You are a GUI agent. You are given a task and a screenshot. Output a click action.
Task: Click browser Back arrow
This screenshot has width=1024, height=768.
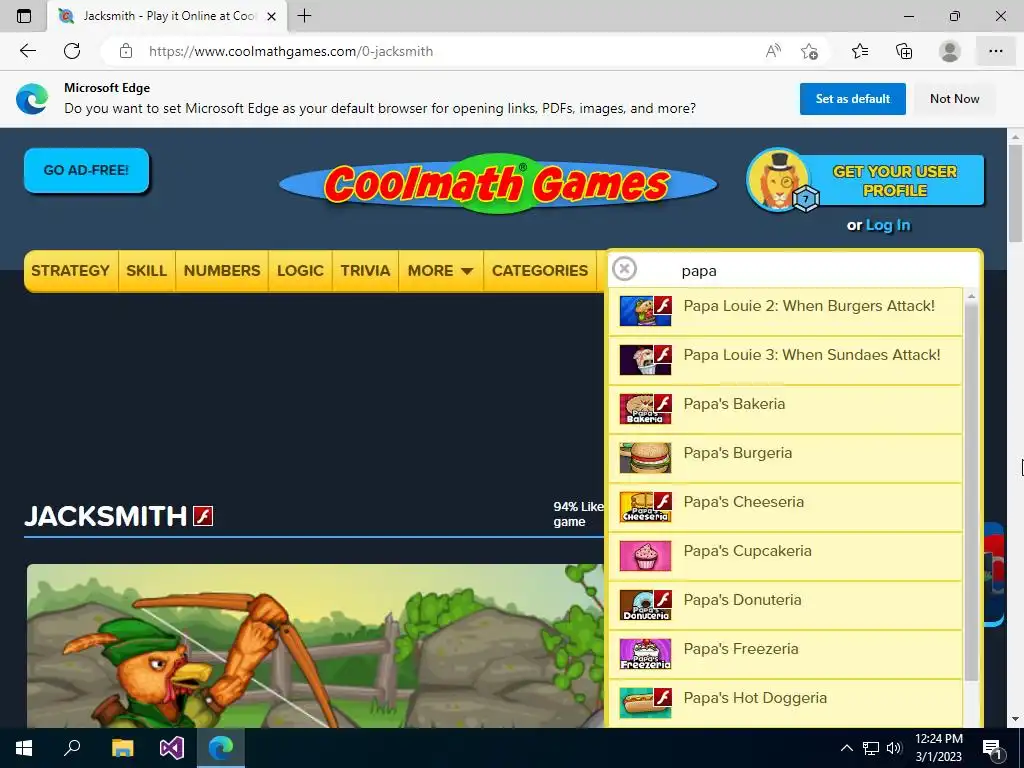[27, 51]
